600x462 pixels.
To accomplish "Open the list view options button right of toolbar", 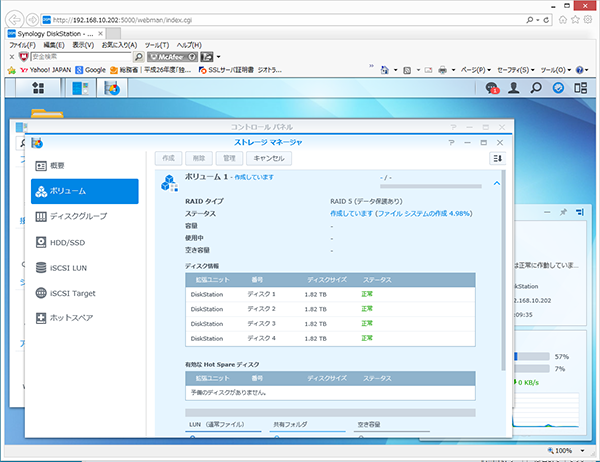I will pos(497,158).
